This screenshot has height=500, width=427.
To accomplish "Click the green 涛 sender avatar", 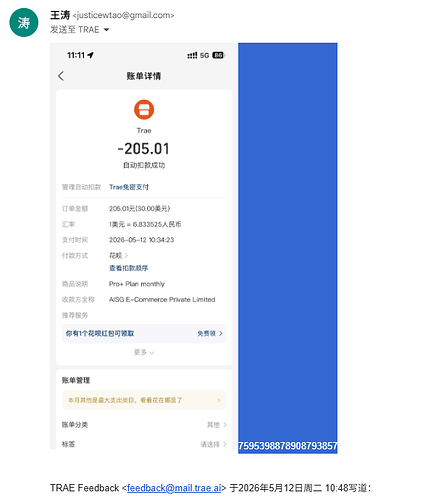I will [24, 23].
